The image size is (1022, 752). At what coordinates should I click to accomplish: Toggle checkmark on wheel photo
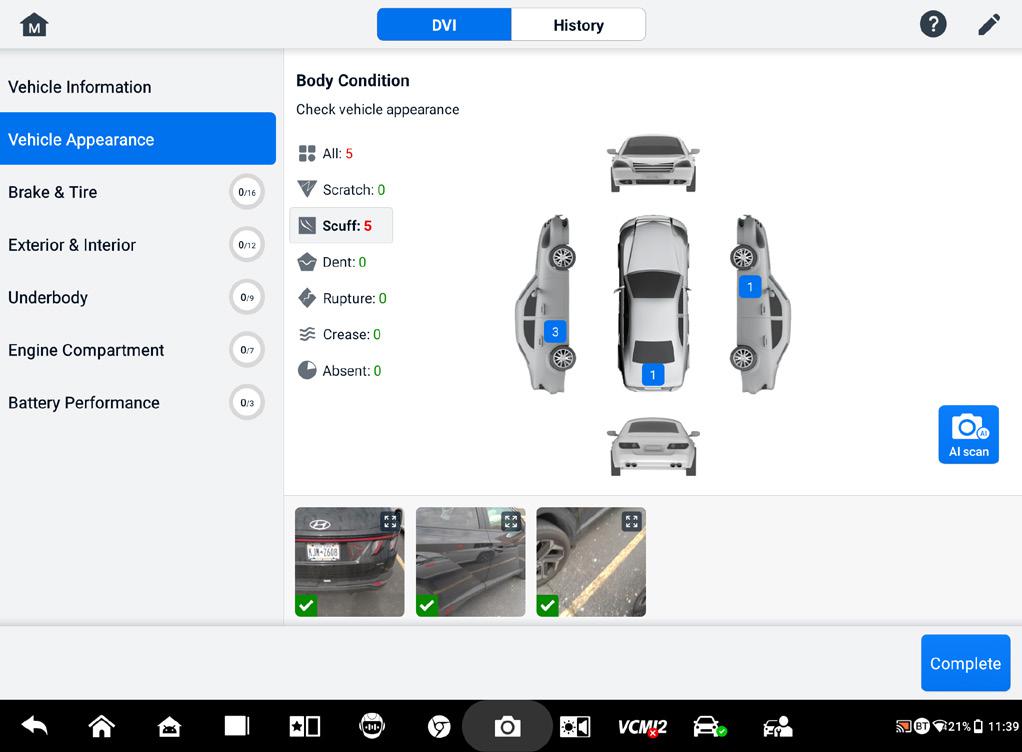548,605
